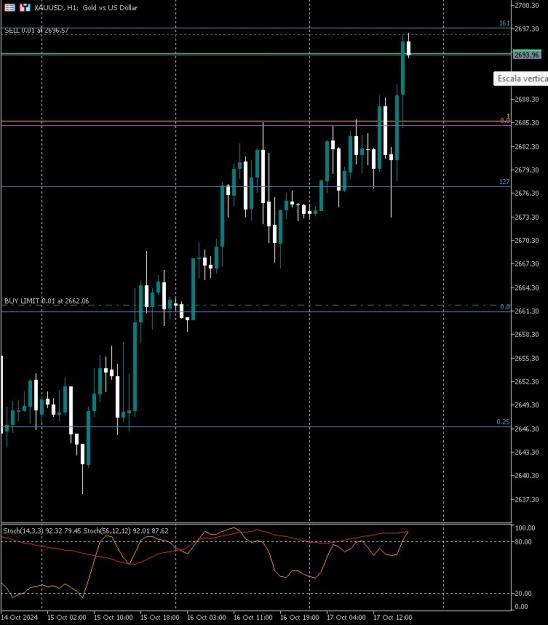Screen dimensions: 548x625
Task: Click the 2661.30 price scale label
Action: tap(527, 311)
